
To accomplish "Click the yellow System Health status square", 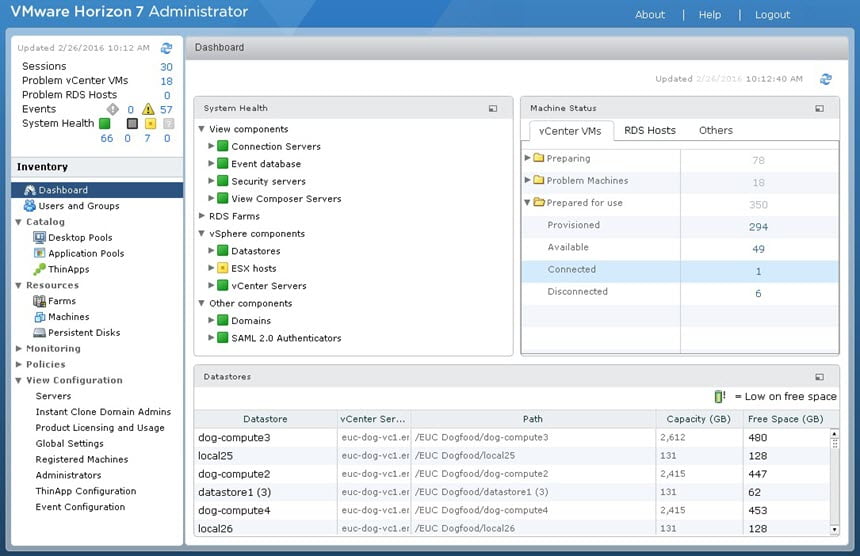I will tap(150, 123).
